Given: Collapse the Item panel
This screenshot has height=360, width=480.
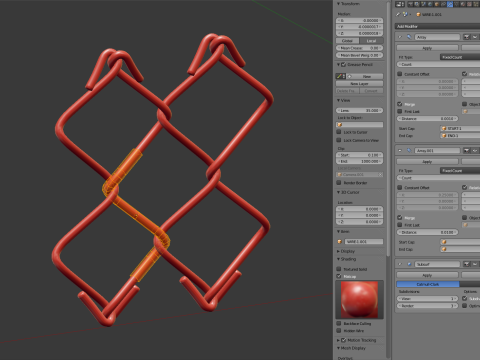Looking at the screenshot, I should 339,231.
